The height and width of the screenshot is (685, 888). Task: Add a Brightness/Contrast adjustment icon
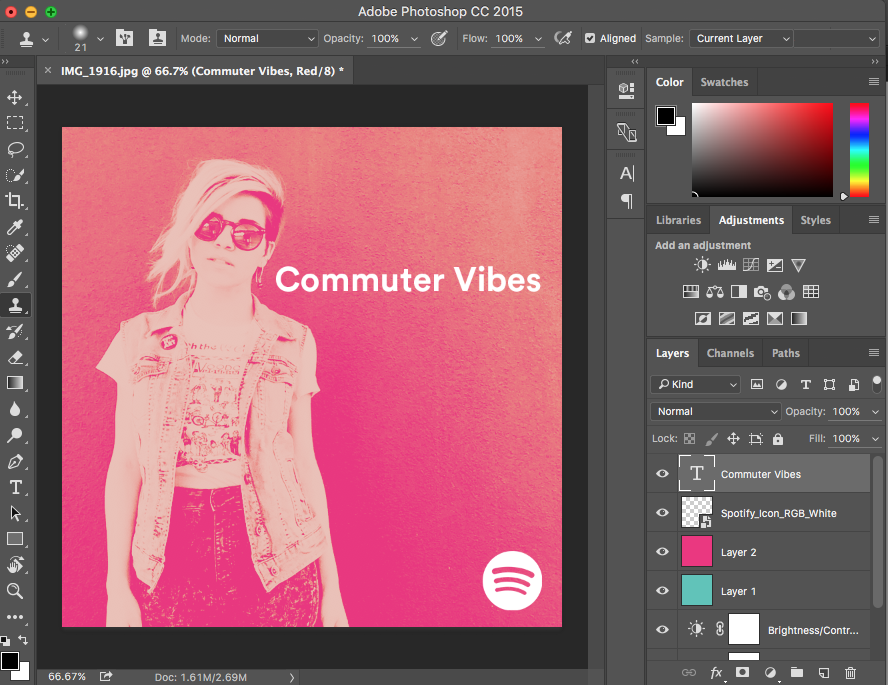tap(702, 265)
